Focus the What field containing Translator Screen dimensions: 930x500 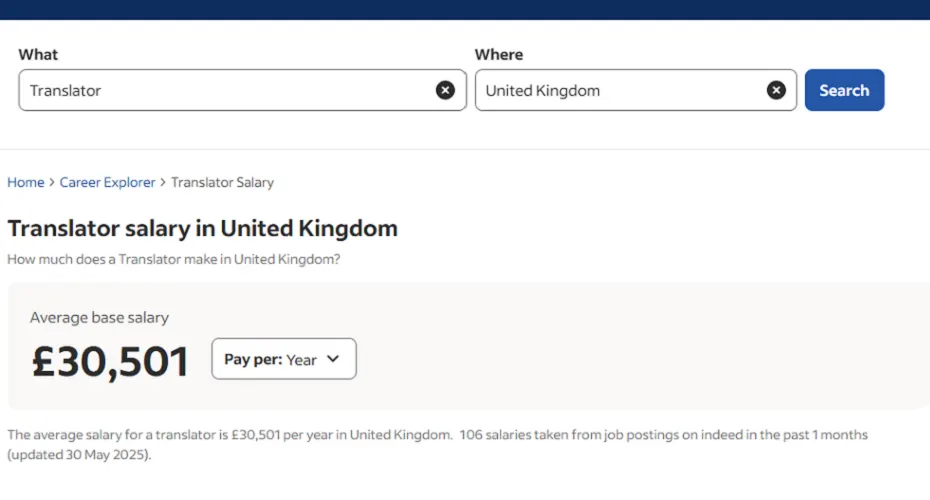[225, 90]
